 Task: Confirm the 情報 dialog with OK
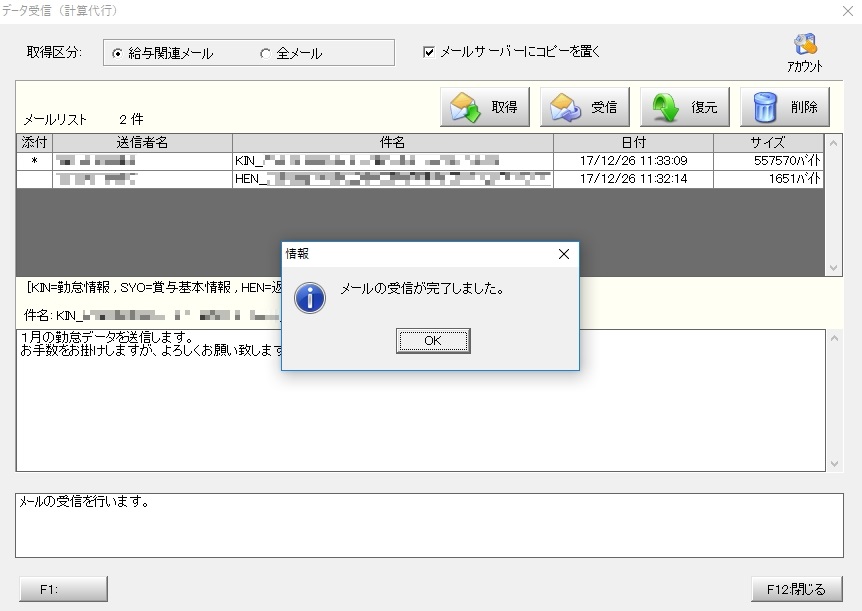(433, 340)
